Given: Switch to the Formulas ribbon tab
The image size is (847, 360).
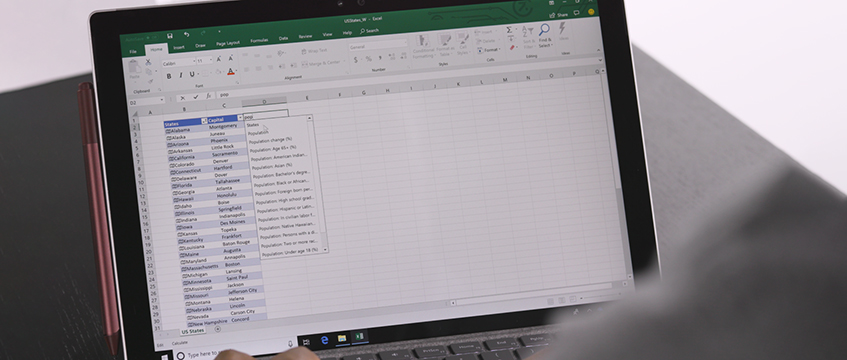Looking at the screenshot, I should pos(259,41).
